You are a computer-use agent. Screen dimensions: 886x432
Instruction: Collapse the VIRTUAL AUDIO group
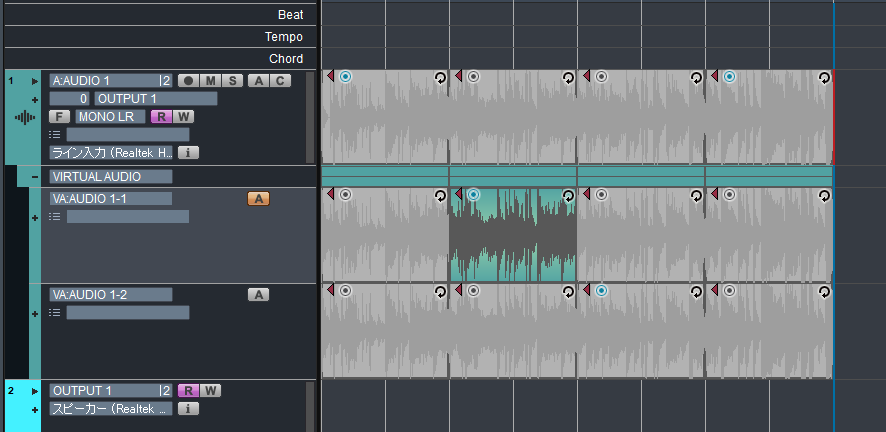36,177
